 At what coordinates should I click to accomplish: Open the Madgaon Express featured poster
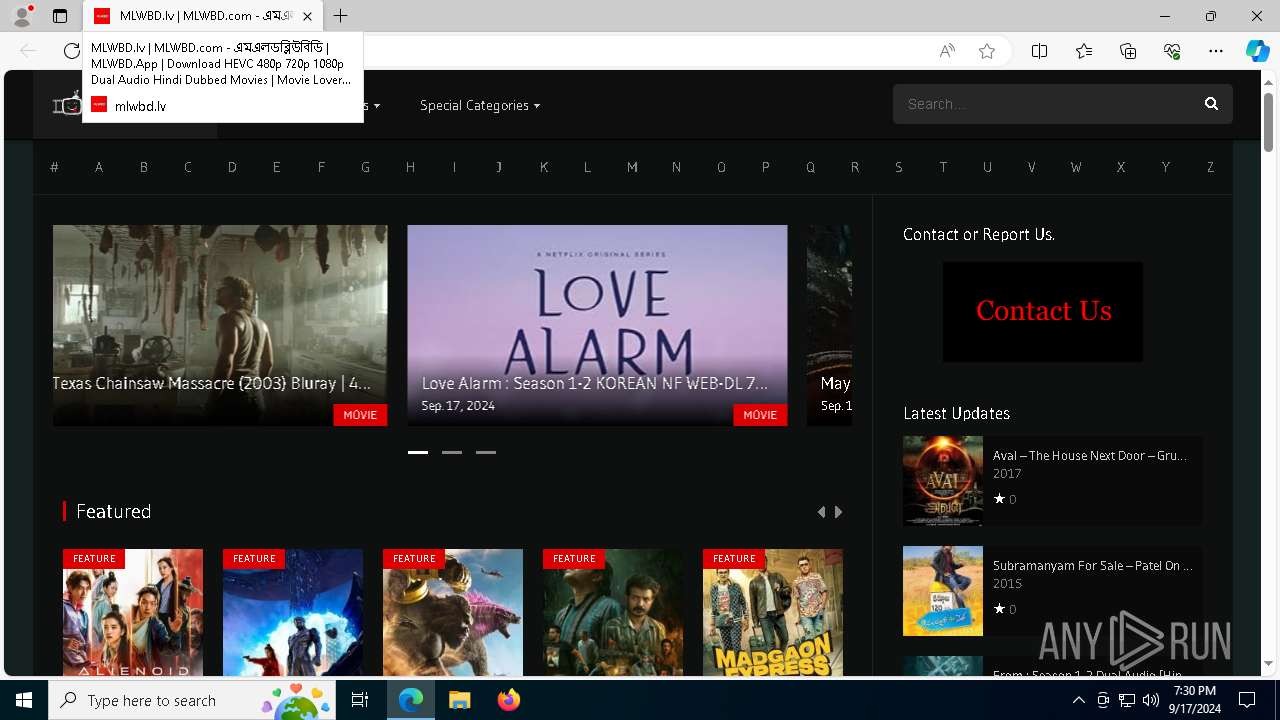(x=773, y=612)
